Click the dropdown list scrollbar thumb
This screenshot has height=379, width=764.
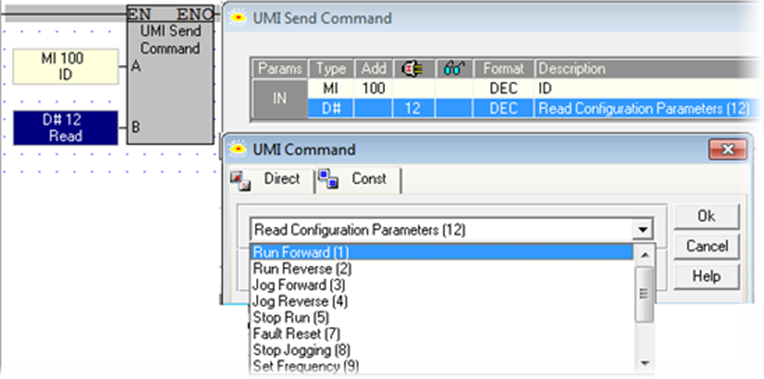pyautogui.click(x=645, y=294)
